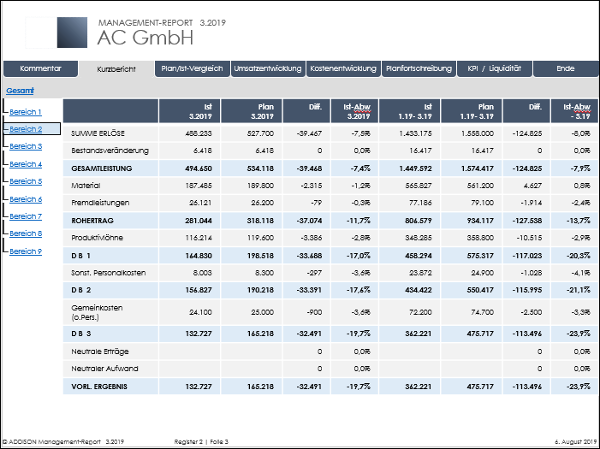Go to Bereich 4
Viewport: 600px width, 449px height.
(26, 164)
